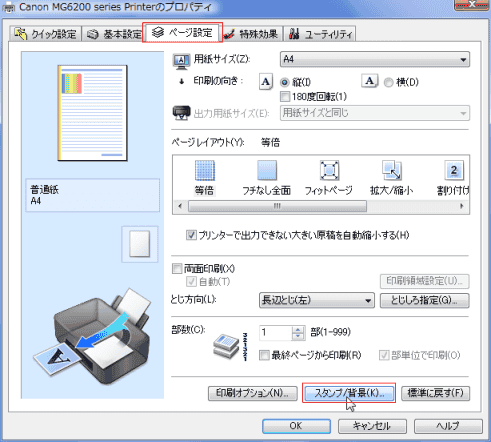Open the クイック設定 tab
Image resolution: width=491 pixels, height=442 pixels.
pos(46,34)
